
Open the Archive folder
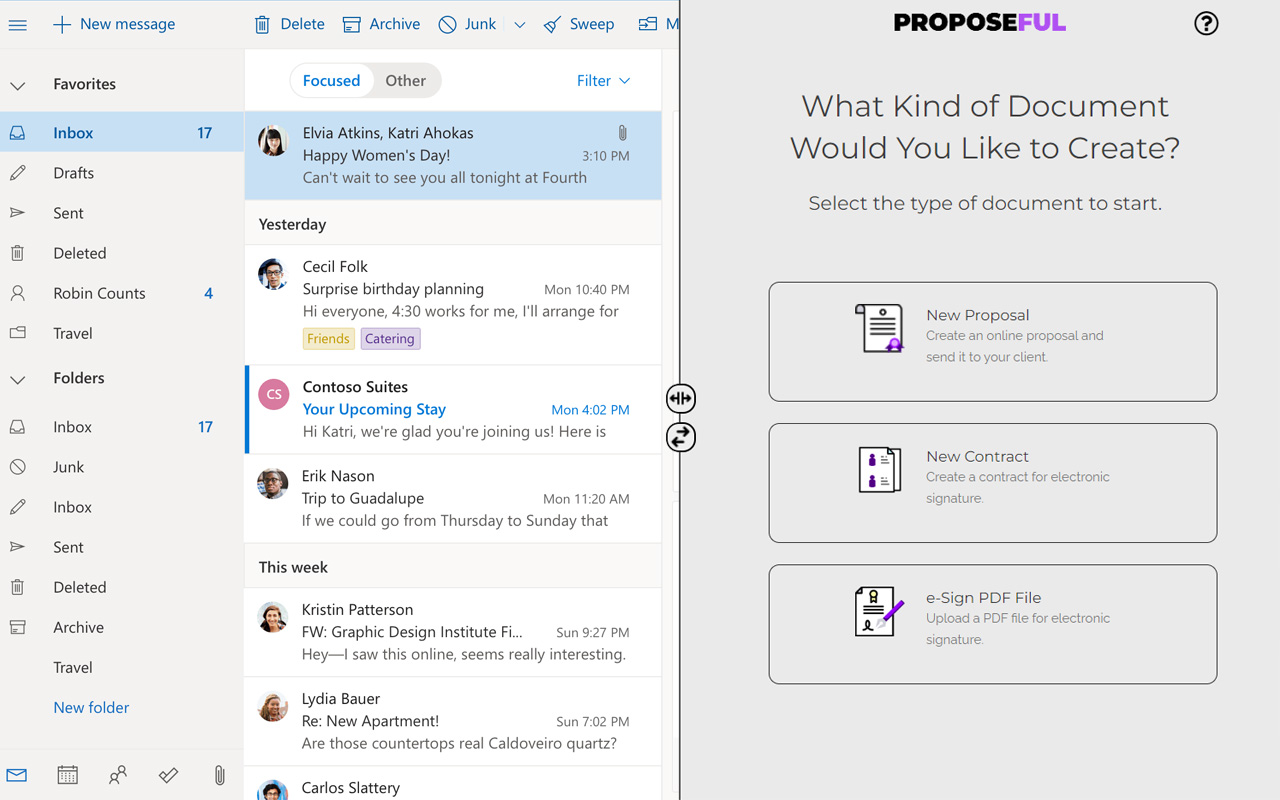coord(122,627)
